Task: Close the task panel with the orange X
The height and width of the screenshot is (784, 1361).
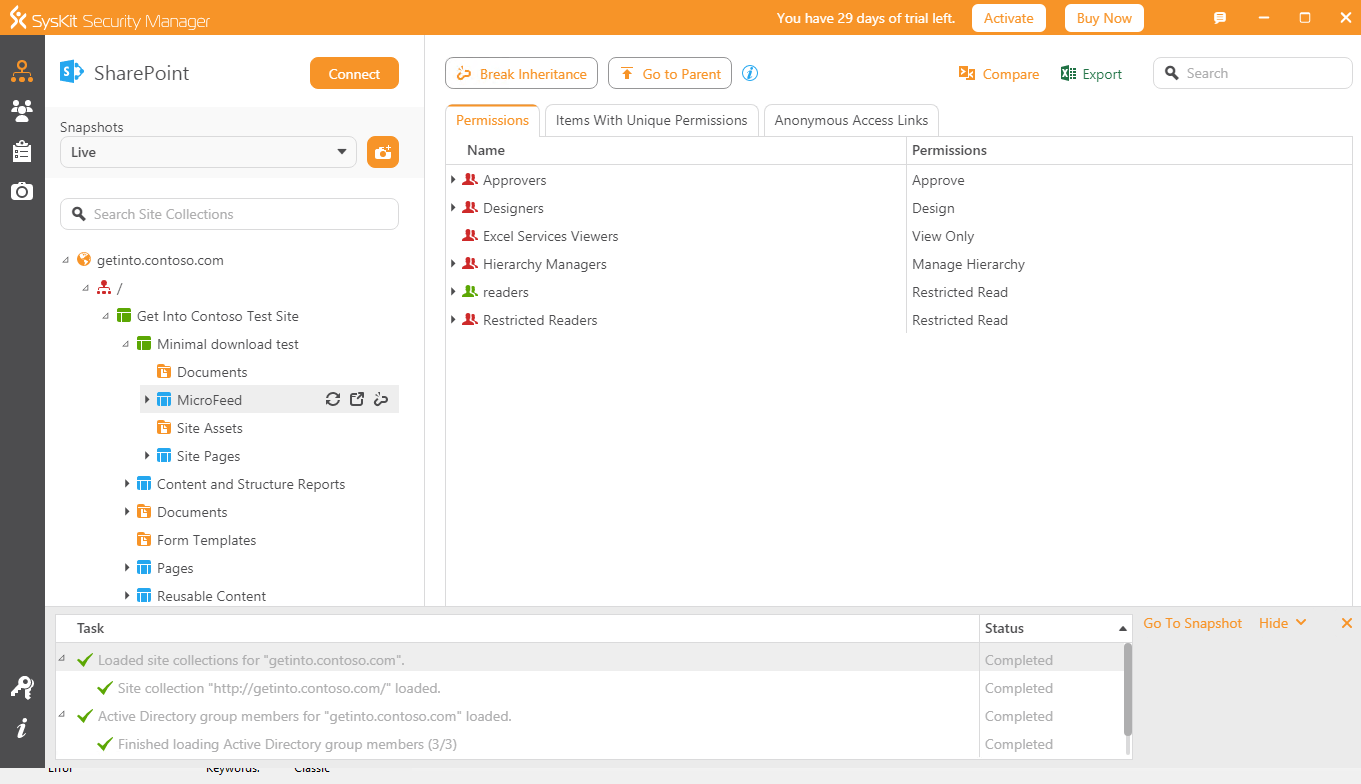Action: pos(1346,623)
